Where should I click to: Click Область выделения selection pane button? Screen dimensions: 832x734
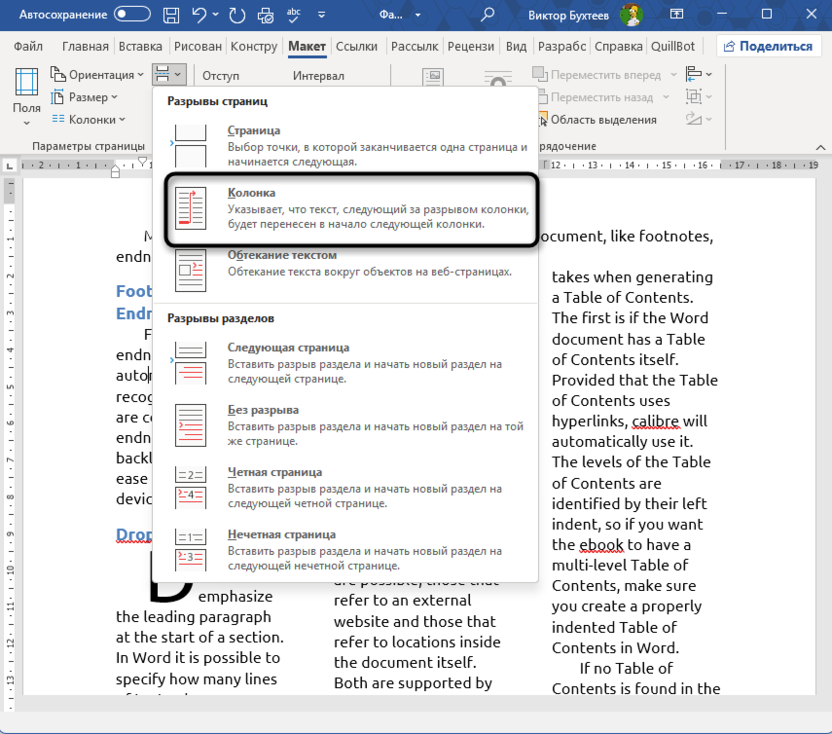pyautogui.click(x=595, y=120)
